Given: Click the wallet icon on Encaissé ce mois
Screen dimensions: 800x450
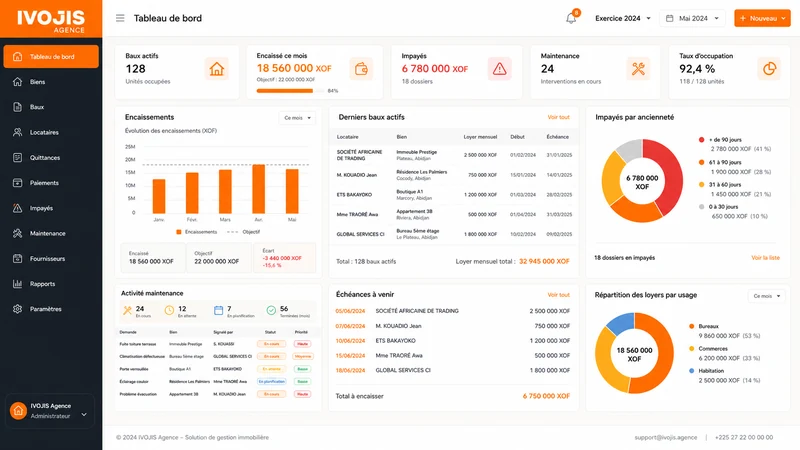Looking at the screenshot, I should click(361, 69).
